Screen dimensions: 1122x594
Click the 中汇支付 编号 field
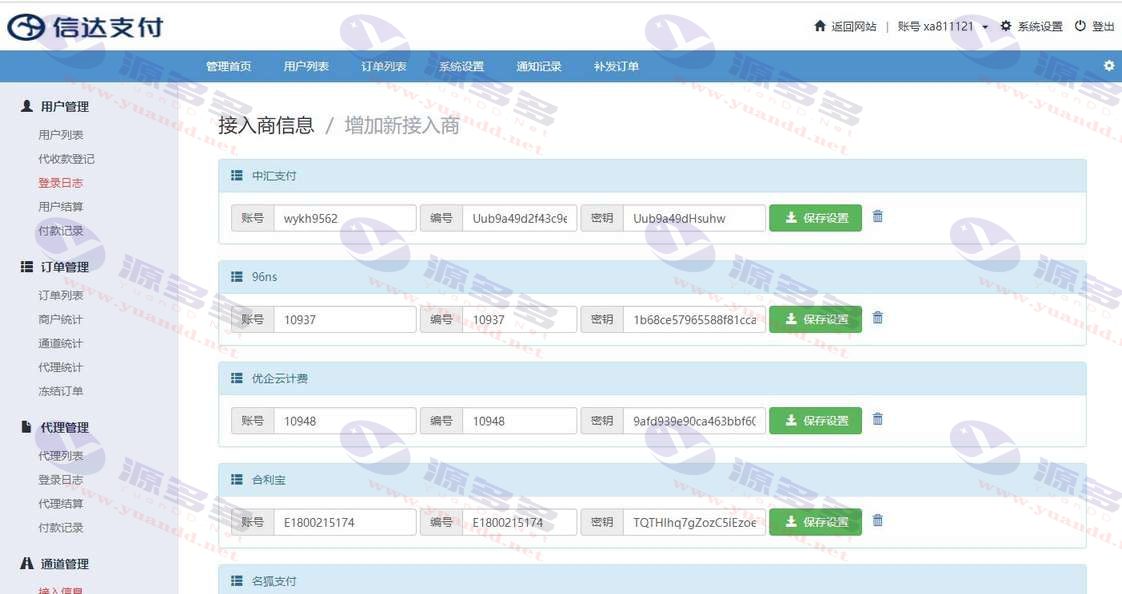[519, 218]
